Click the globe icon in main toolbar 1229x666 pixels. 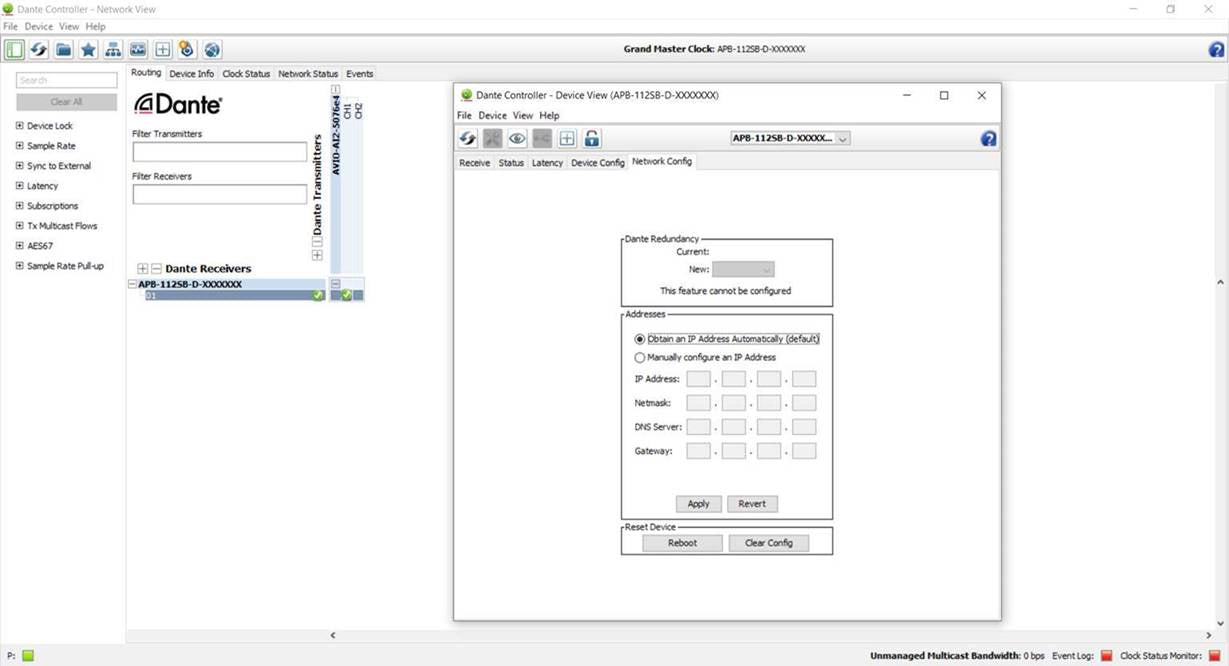tap(212, 50)
